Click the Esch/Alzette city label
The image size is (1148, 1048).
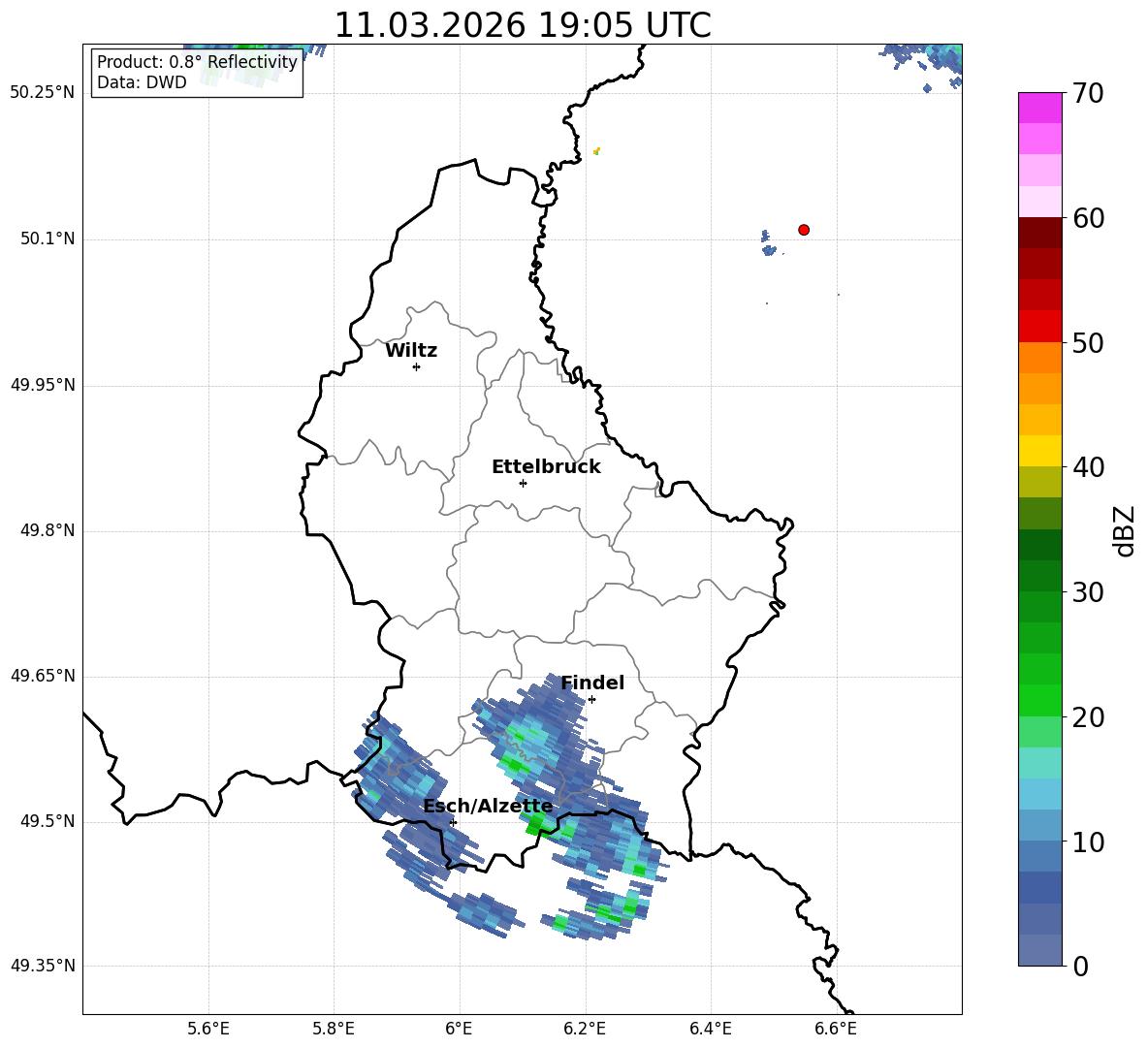coord(488,807)
